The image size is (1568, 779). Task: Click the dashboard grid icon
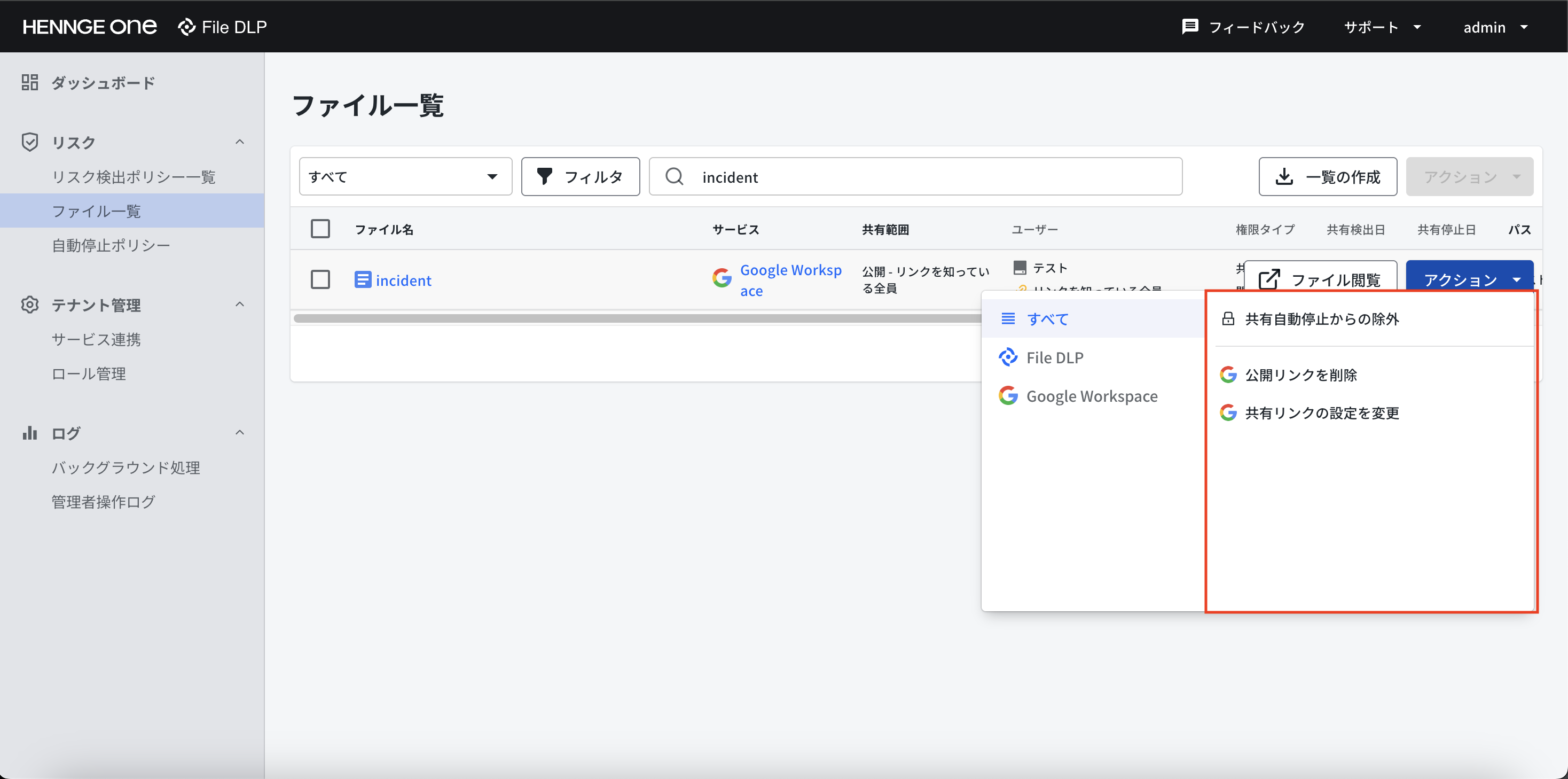coord(29,82)
